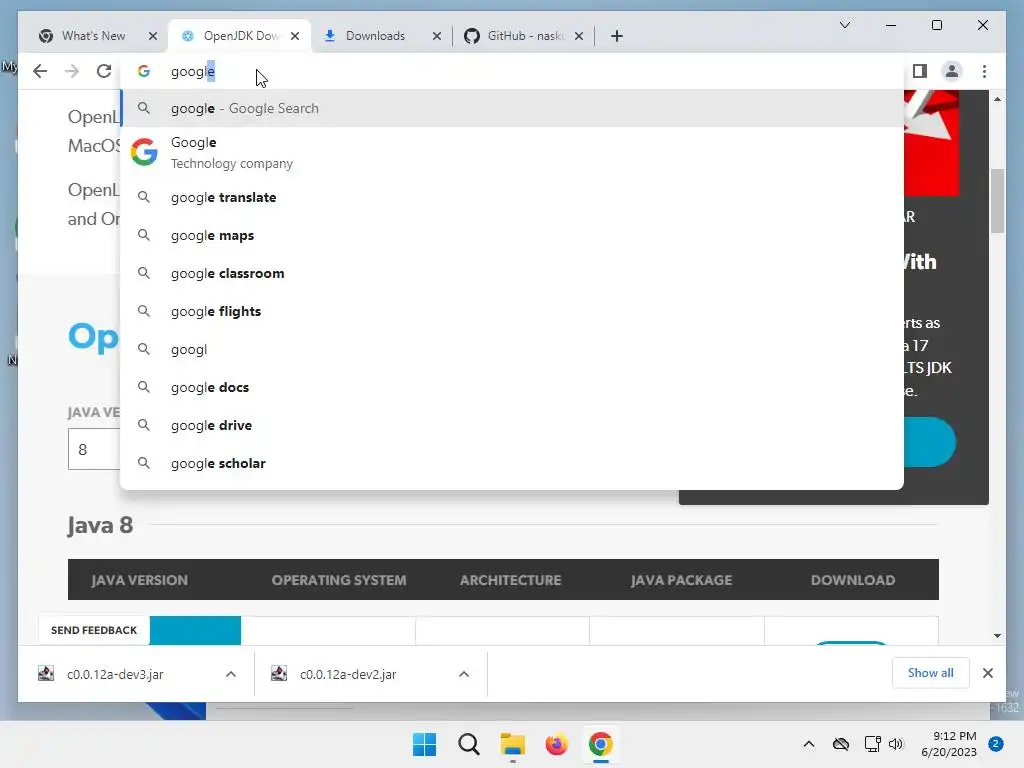Click Chrome icon in taskbar
Screen dimensions: 1024x768
pos(601,744)
